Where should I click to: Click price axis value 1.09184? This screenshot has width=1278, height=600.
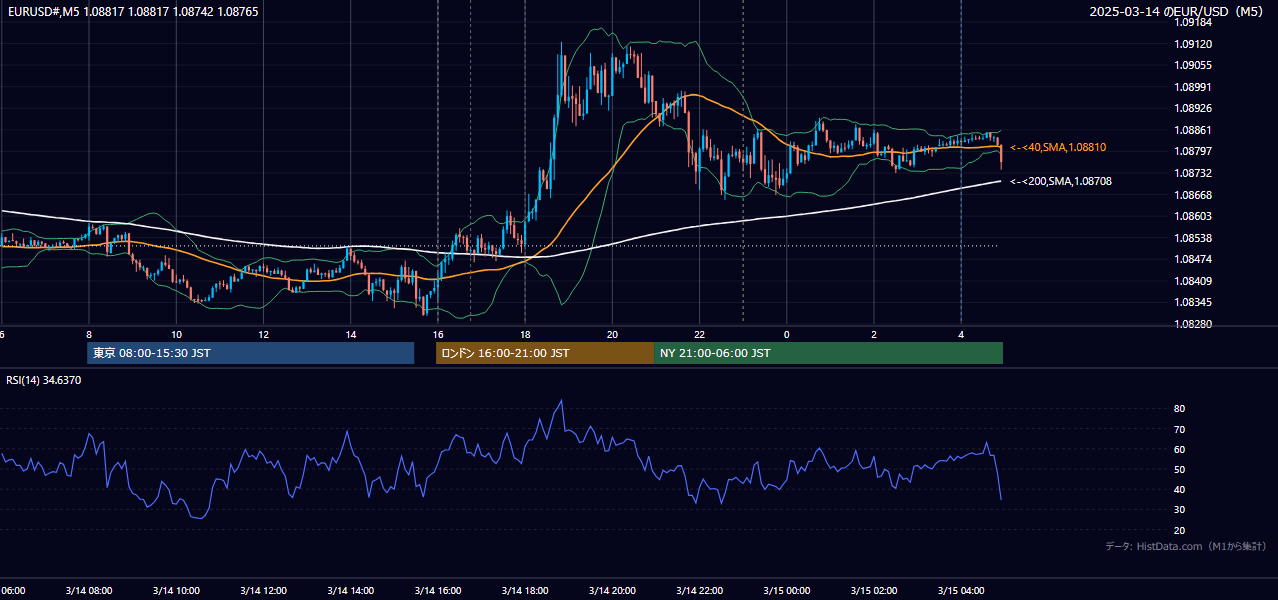click(x=1192, y=23)
